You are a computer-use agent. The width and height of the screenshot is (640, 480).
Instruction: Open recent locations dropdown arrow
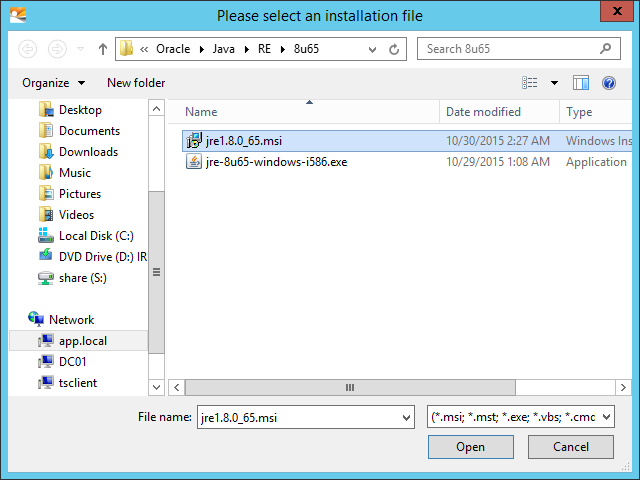click(80, 49)
